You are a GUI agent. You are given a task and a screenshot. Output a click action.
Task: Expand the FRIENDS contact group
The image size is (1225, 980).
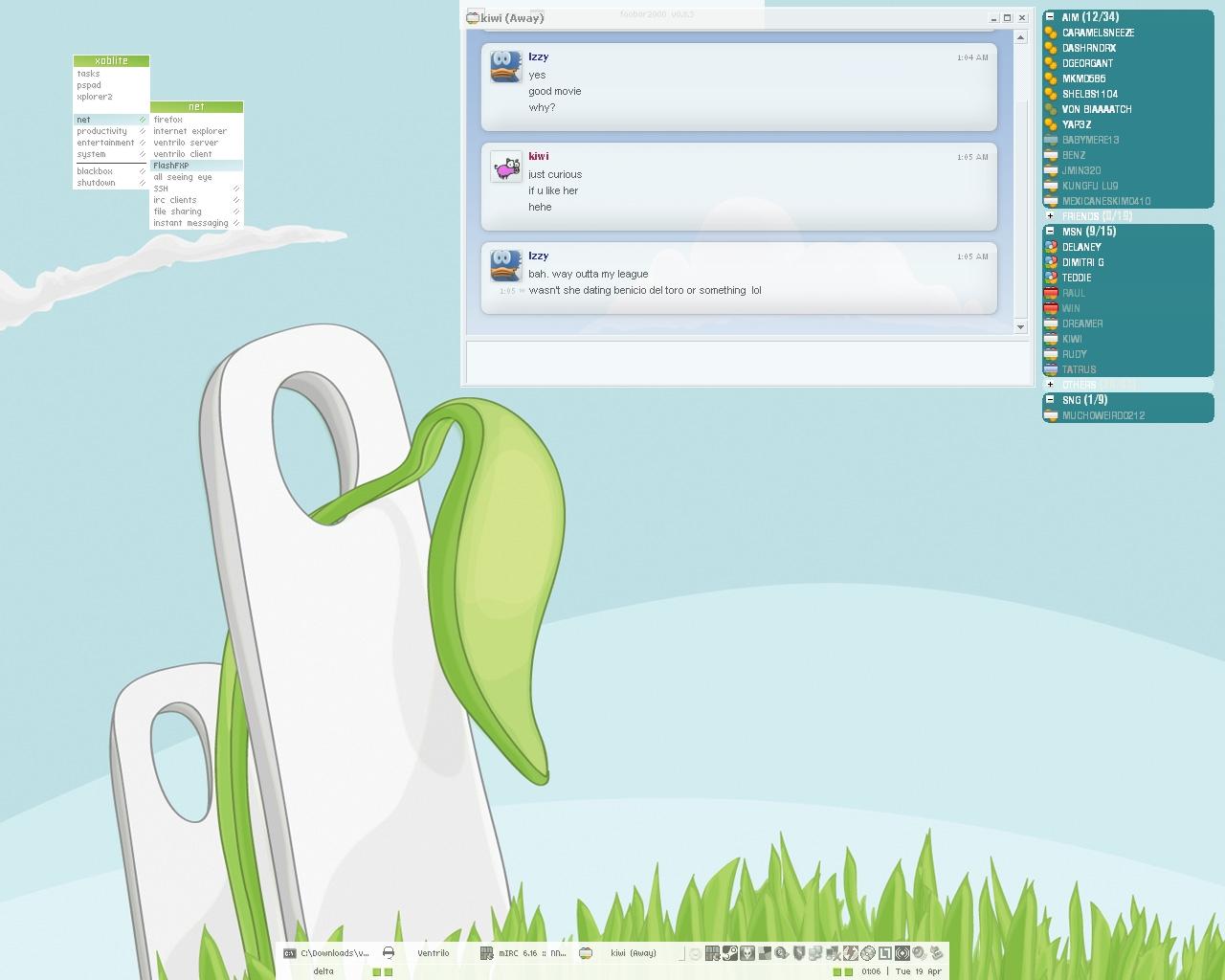click(x=1050, y=216)
